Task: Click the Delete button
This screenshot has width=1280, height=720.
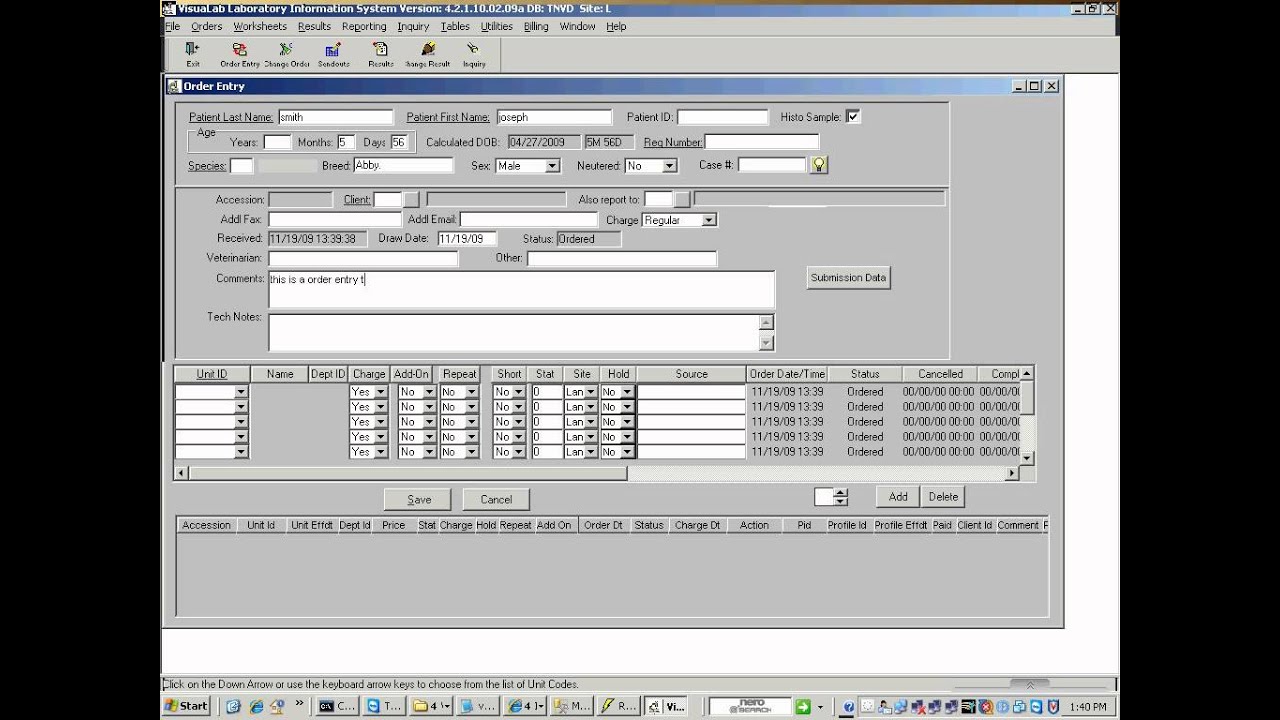Action: coord(943,496)
